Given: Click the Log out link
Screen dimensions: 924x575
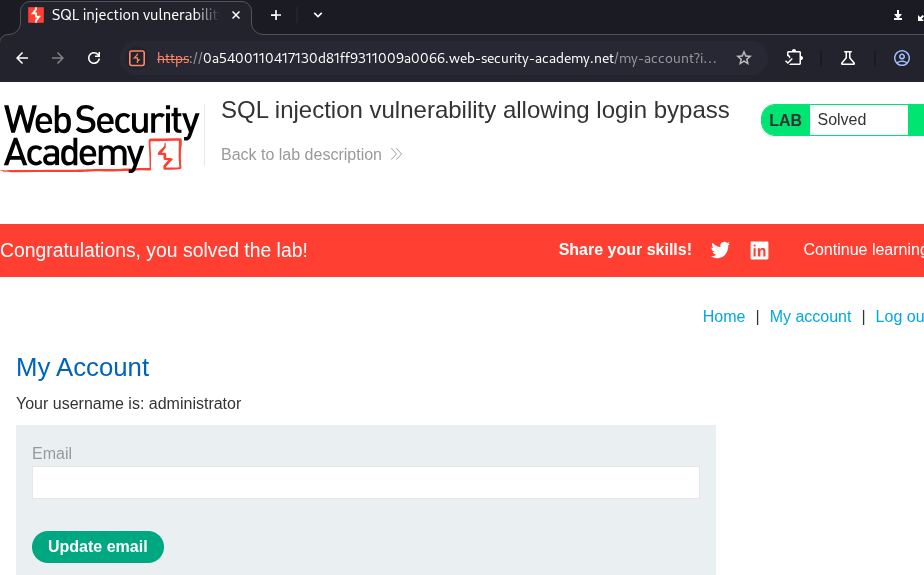Looking at the screenshot, I should pyautogui.click(x=899, y=316).
